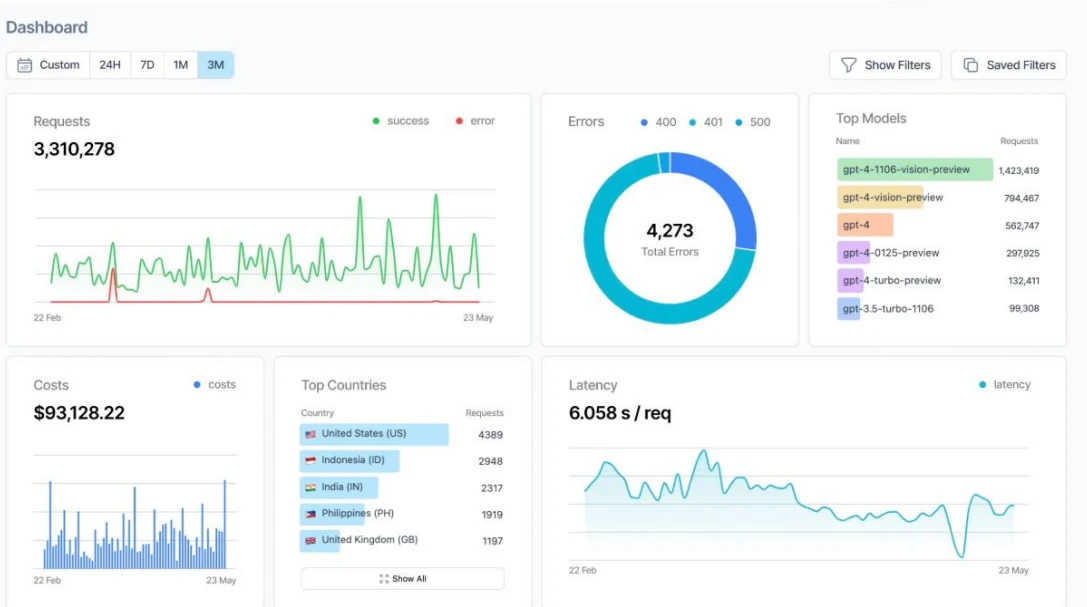Expand the countries list with Show All
The image size is (1087, 607).
pos(403,579)
